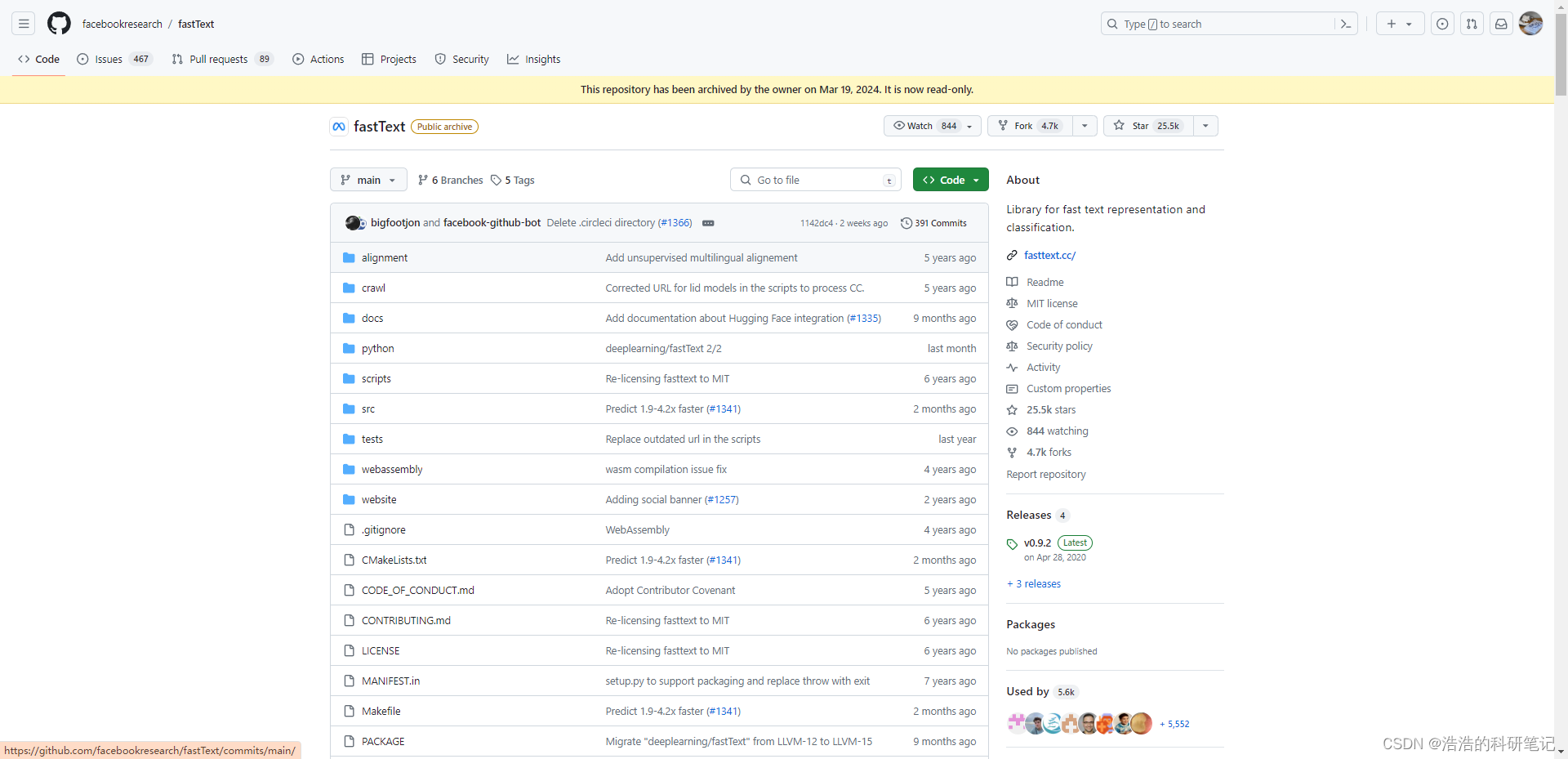Open the Issues shortcut icon in header
Screen dimensions: 1568x759
[1442, 24]
